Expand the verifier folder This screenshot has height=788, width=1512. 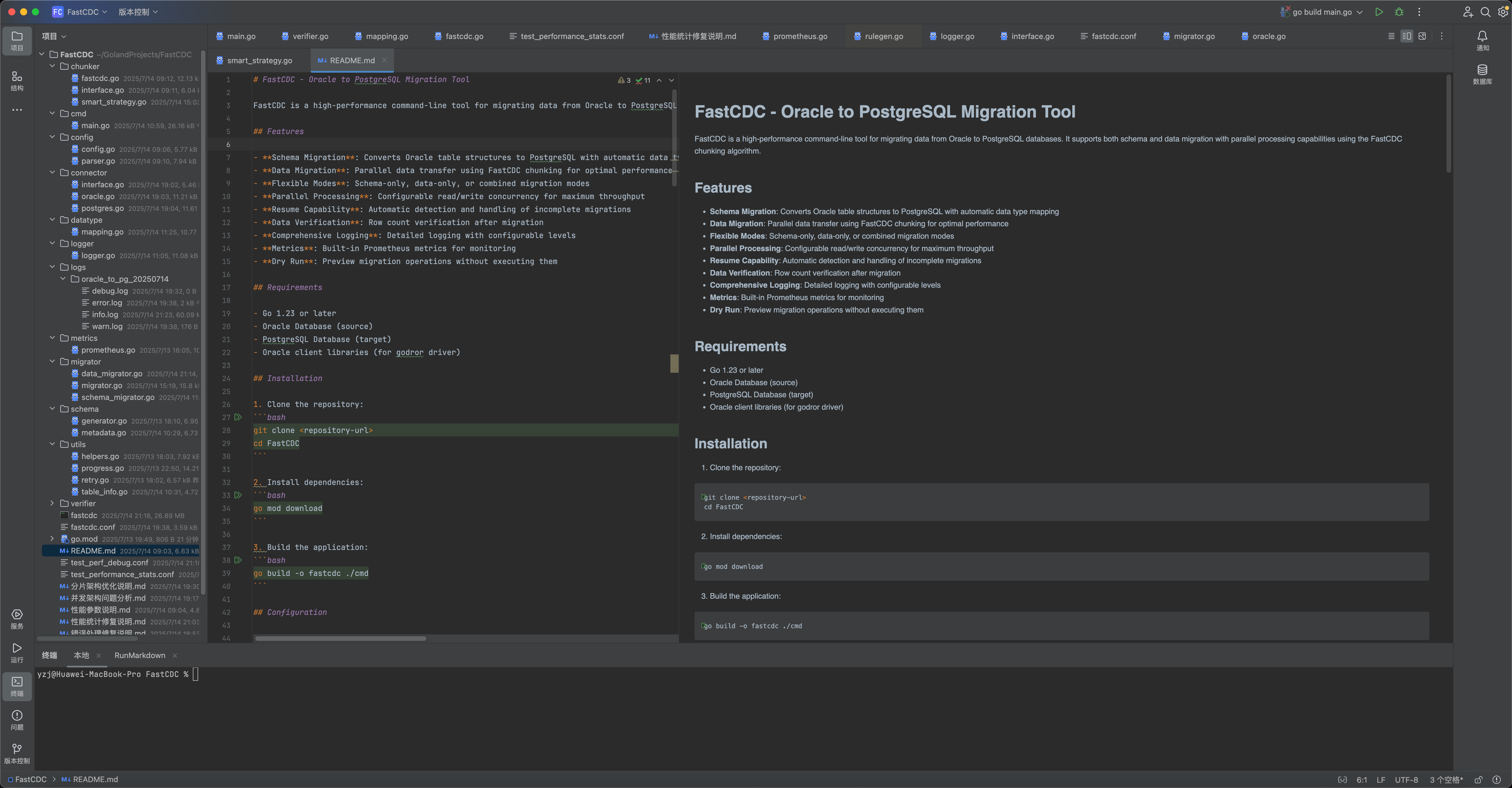52,503
